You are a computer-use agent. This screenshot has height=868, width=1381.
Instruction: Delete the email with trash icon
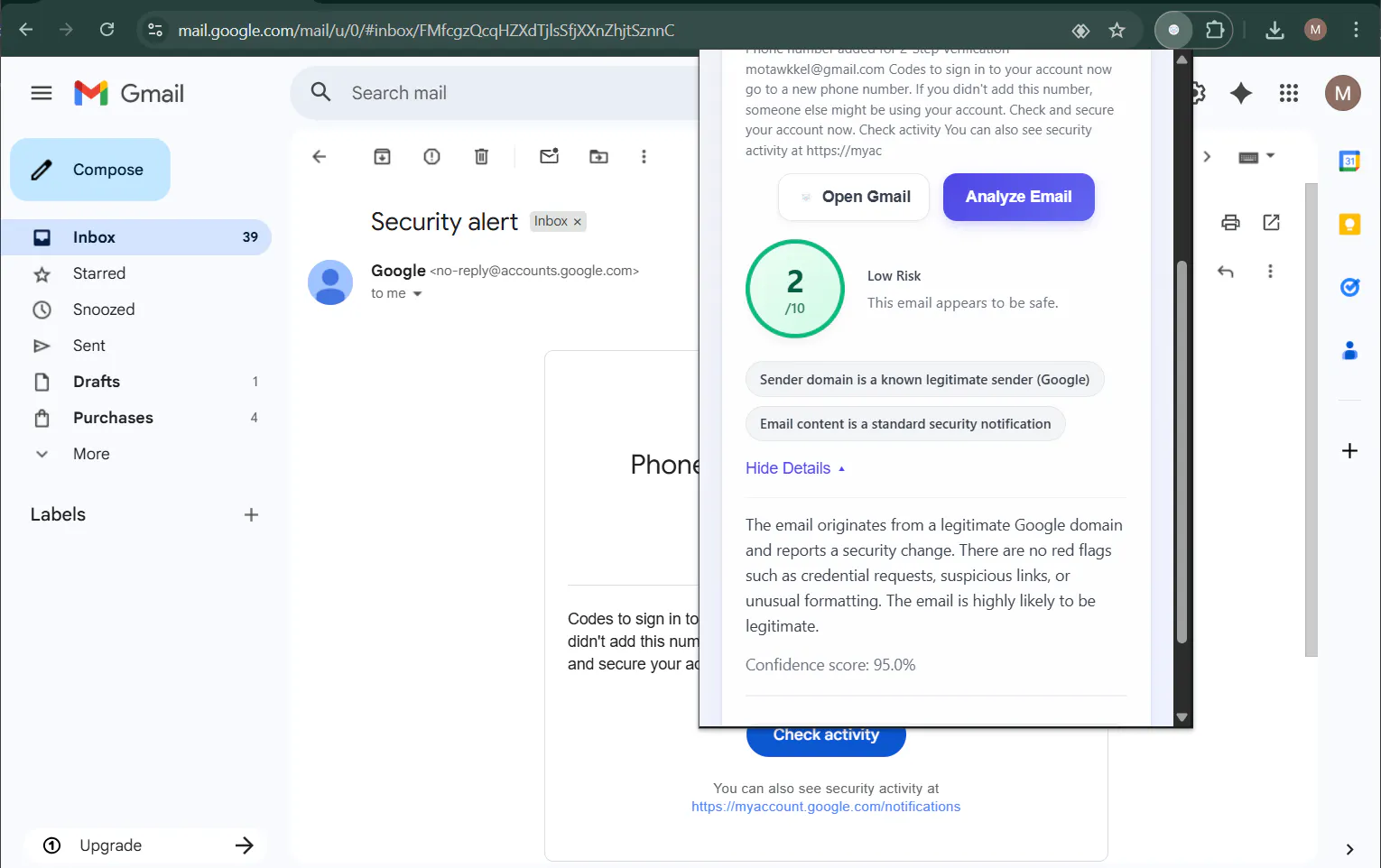pos(482,157)
